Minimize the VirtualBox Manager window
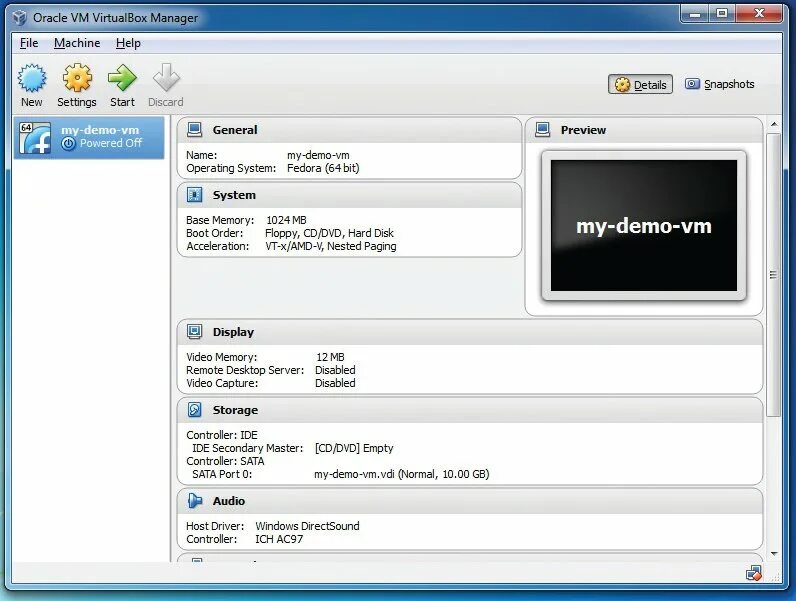Image resolution: width=796 pixels, height=601 pixels. click(x=695, y=14)
